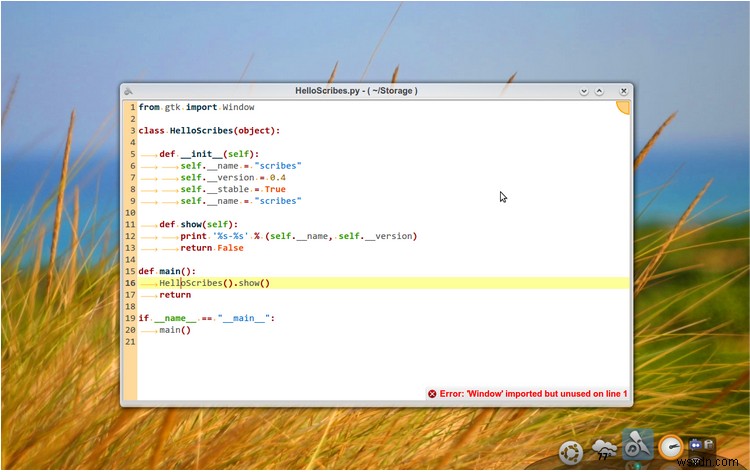Click the blue tray icon beside the clock

[695, 445]
